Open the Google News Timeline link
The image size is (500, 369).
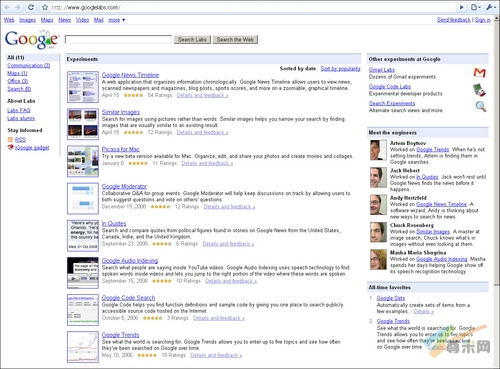130,75
